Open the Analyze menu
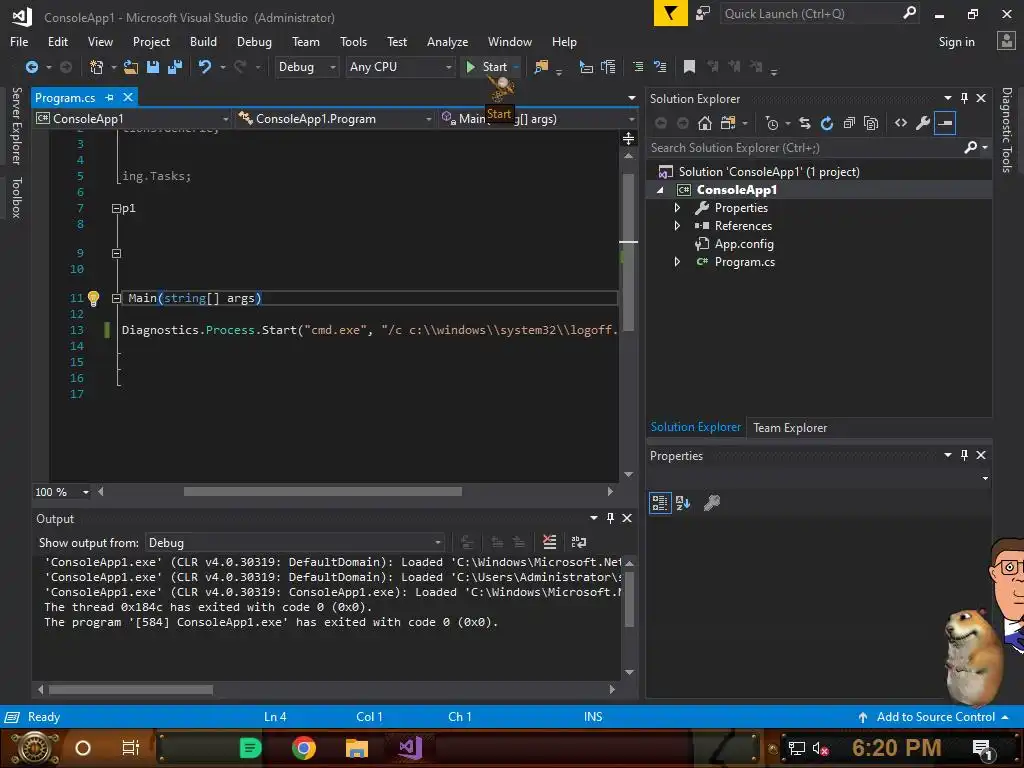 (x=447, y=42)
